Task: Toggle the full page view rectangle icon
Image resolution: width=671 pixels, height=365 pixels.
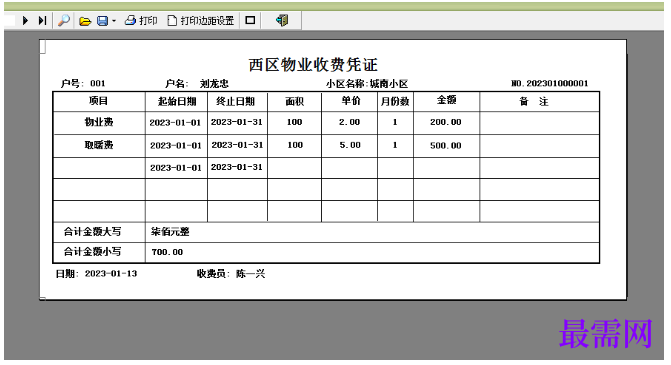Action: click(250, 21)
